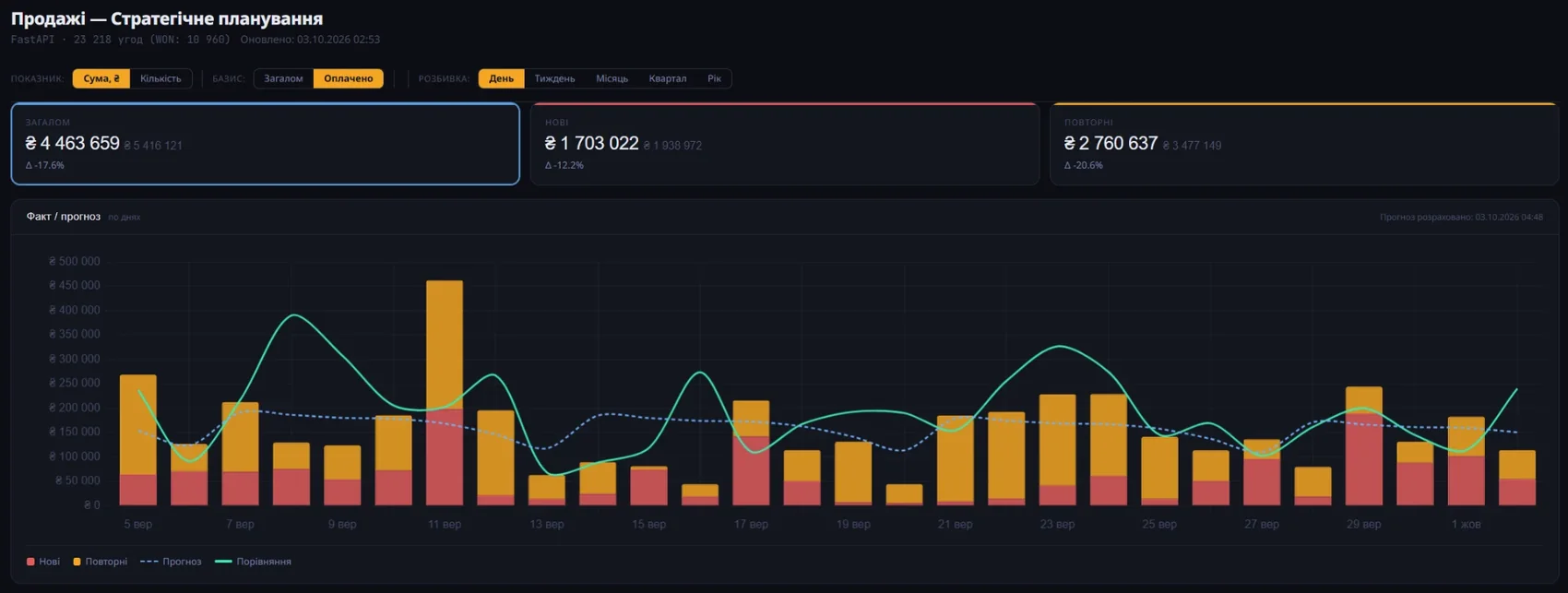Click the Оновлено: 03.10.2026 02:53 text

click(310, 40)
